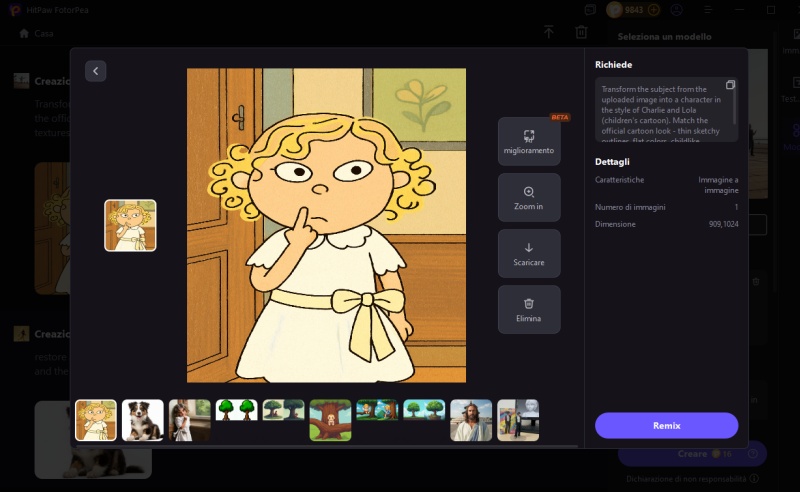800x492 pixels.
Task: Click the prompt box scrollbar
Action: tap(734, 108)
